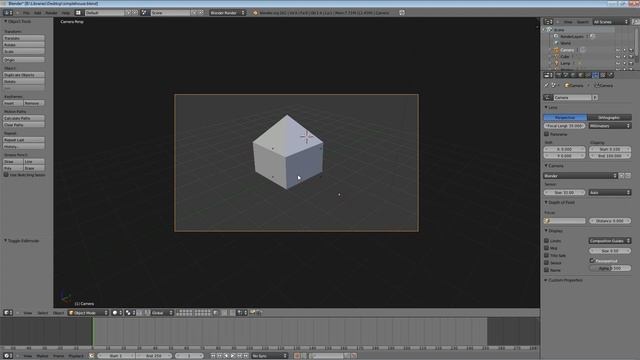Viewport: 640px width, 360px height.
Task: Open the Help menu
Action: coord(65,13)
